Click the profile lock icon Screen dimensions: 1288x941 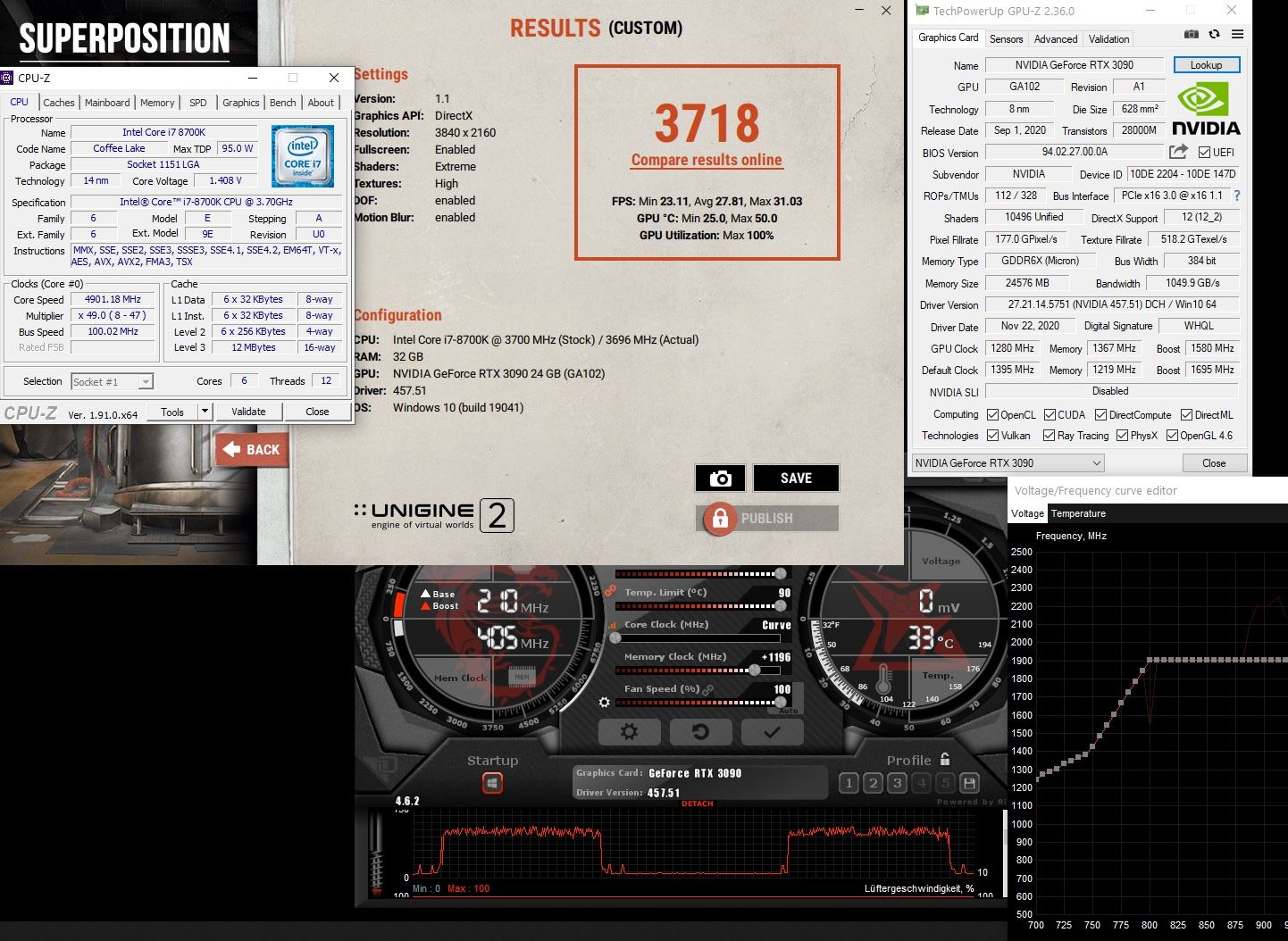(945, 759)
